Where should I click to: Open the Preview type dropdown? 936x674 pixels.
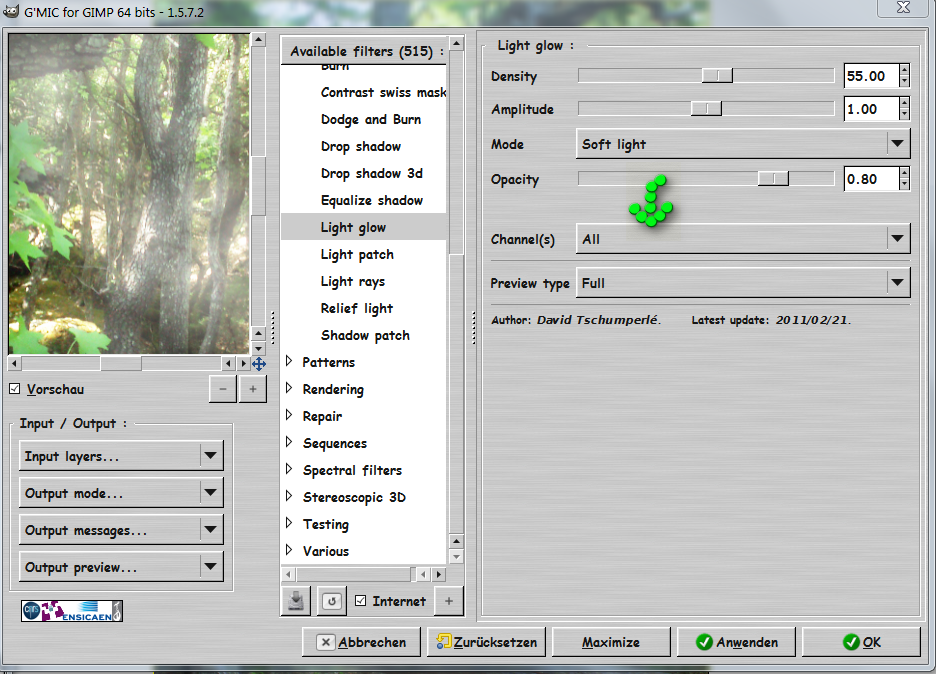click(x=743, y=282)
